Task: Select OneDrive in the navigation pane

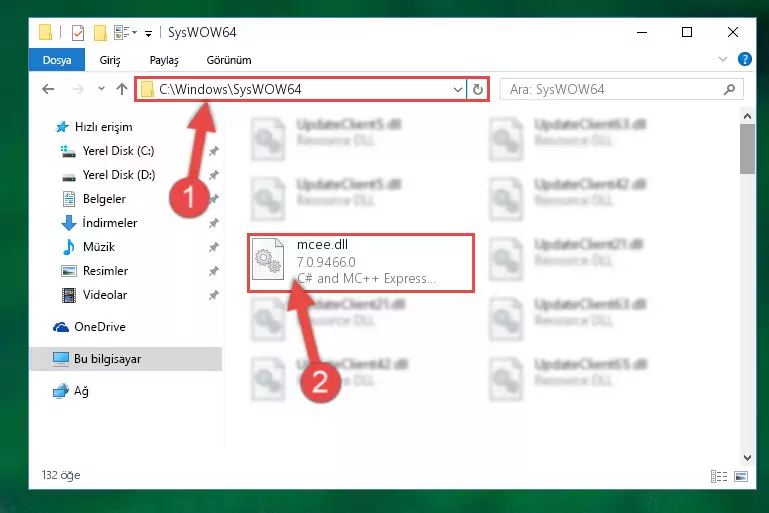Action: (x=100, y=327)
